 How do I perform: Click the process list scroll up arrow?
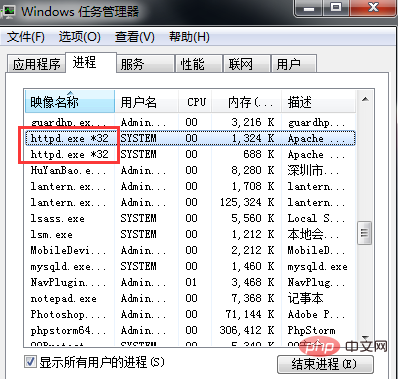(365, 99)
